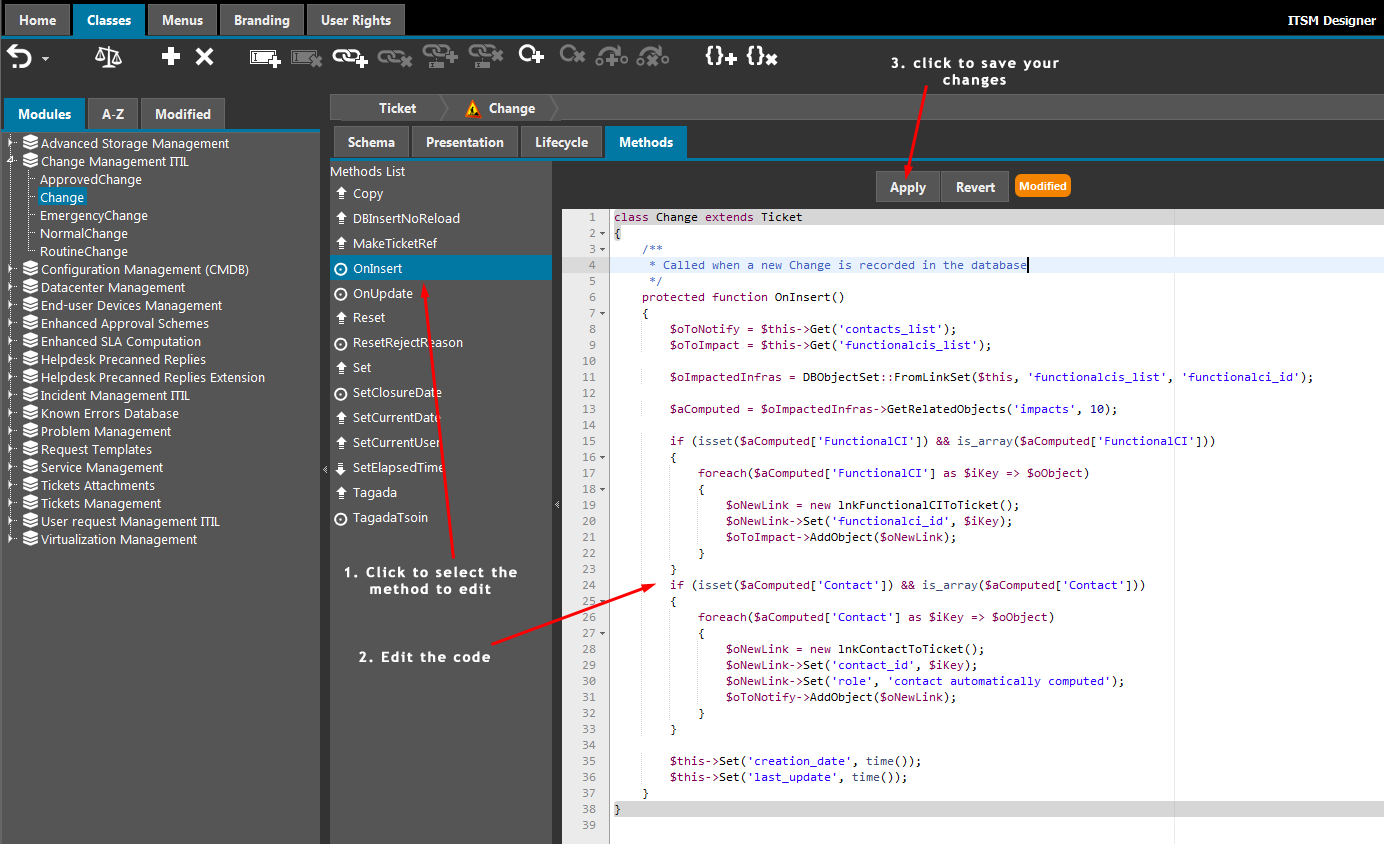Click the Modified sorting tab in left panel
This screenshot has height=844, width=1384.
pos(182,114)
